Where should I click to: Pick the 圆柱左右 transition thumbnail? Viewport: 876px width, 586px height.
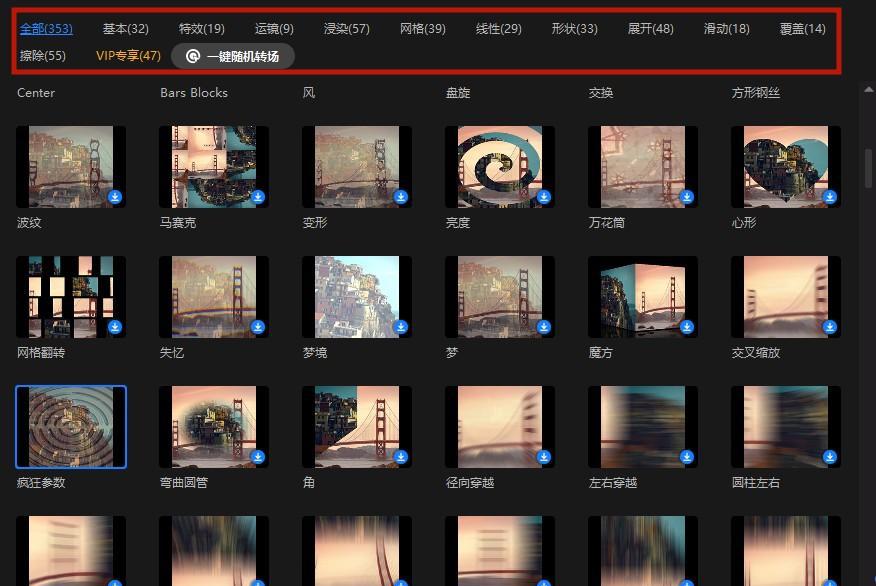pos(786,427)
